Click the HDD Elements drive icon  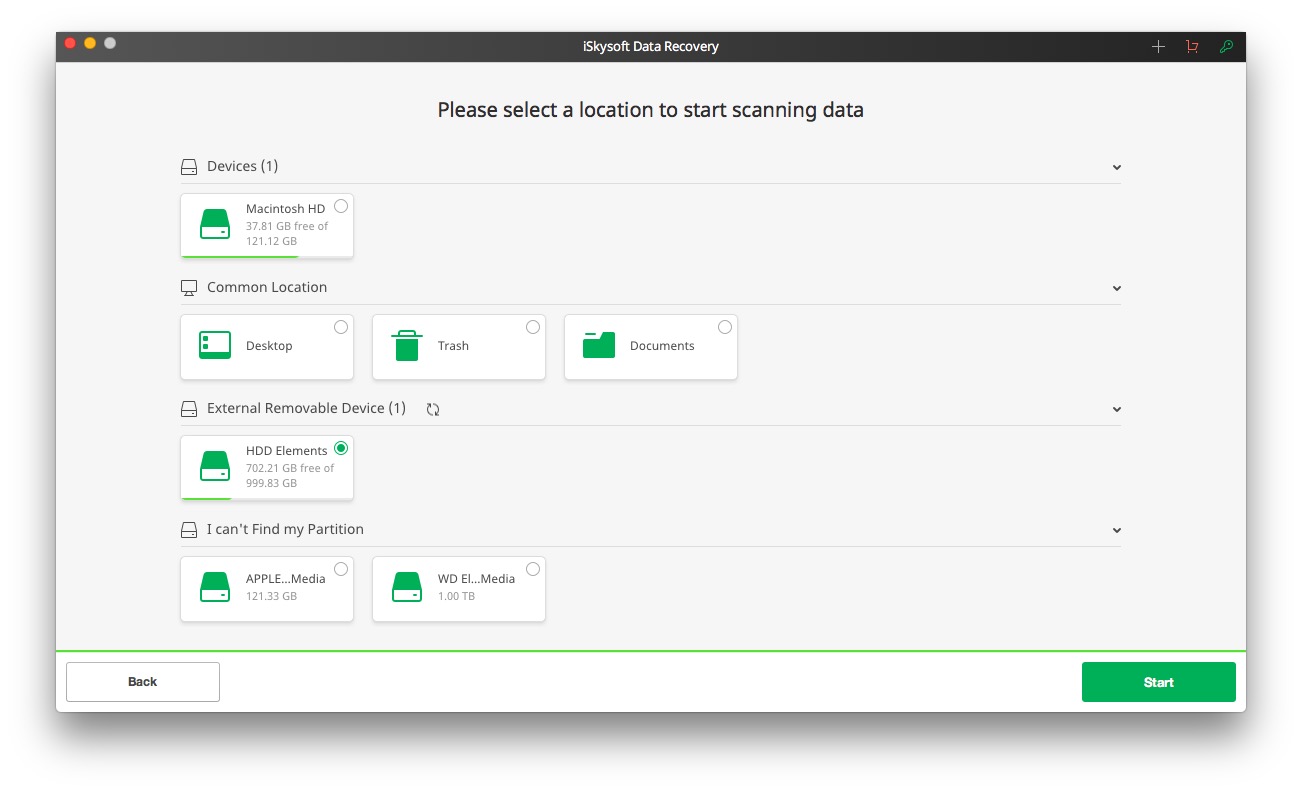[215, 466]
